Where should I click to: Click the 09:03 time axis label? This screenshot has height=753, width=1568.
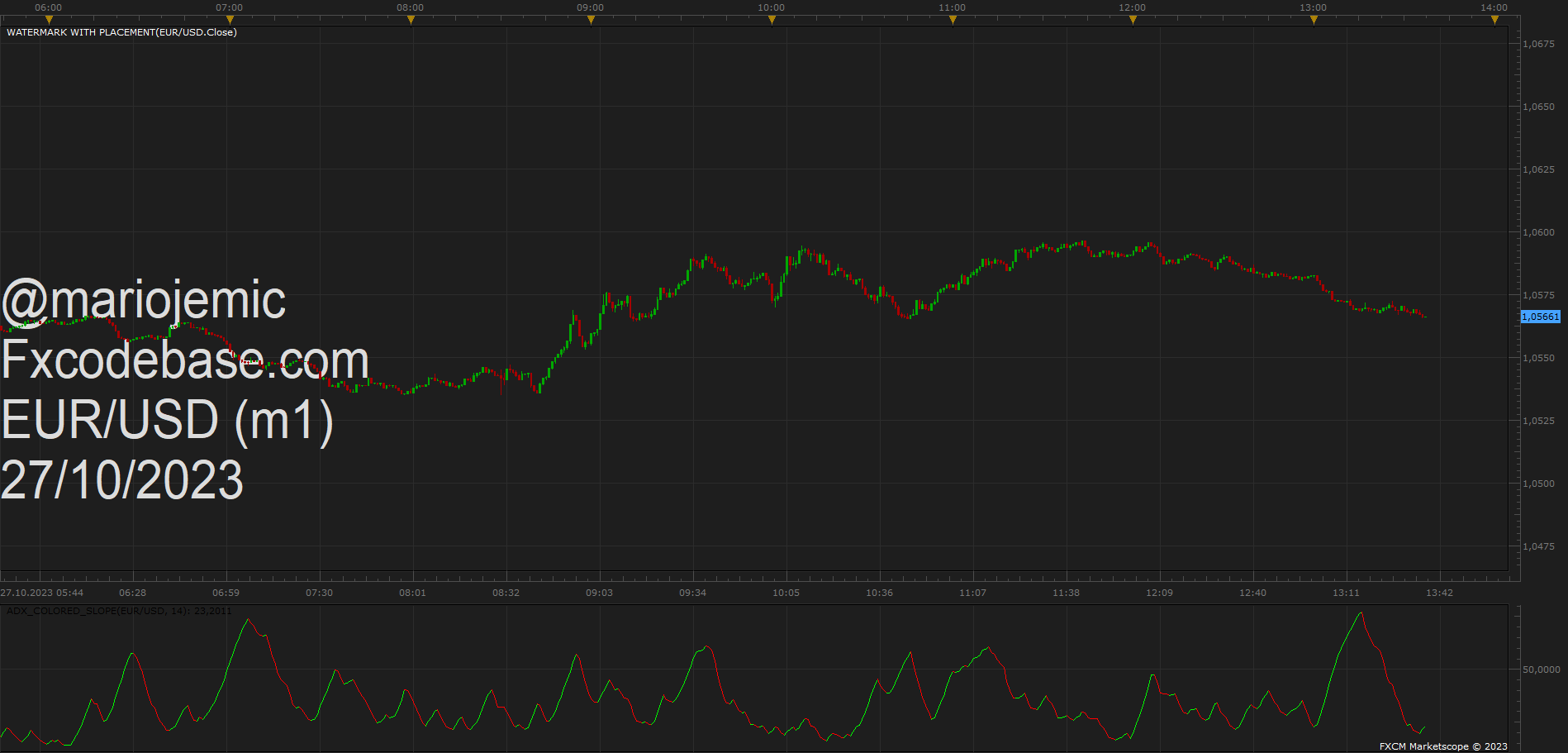pos(599,593)
